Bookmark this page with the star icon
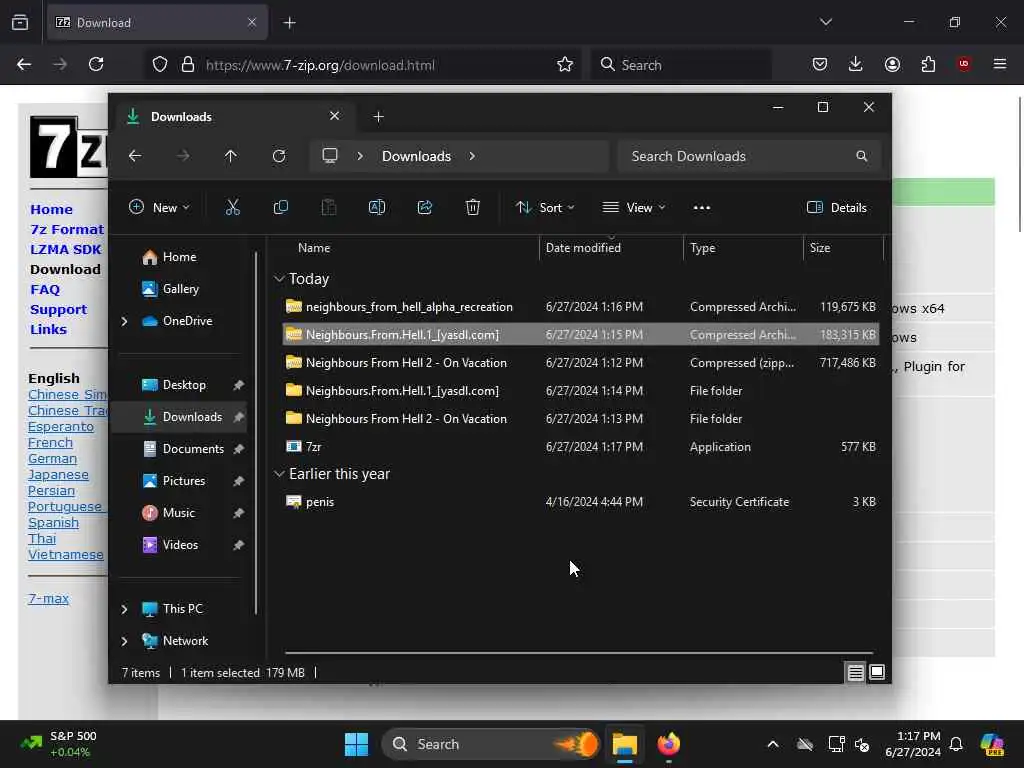The height and width of the screenshot is (768, 1024). (x=565, y=64)
